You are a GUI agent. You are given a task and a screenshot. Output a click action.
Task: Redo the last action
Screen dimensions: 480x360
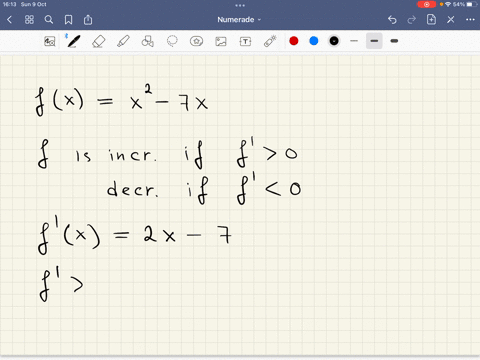click(412, 20)
